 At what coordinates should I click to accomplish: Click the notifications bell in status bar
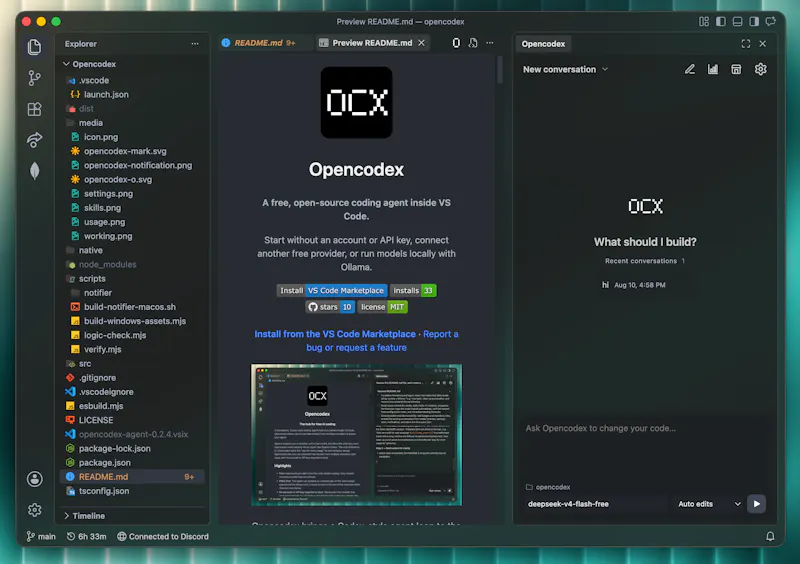(x=770, y=536)
